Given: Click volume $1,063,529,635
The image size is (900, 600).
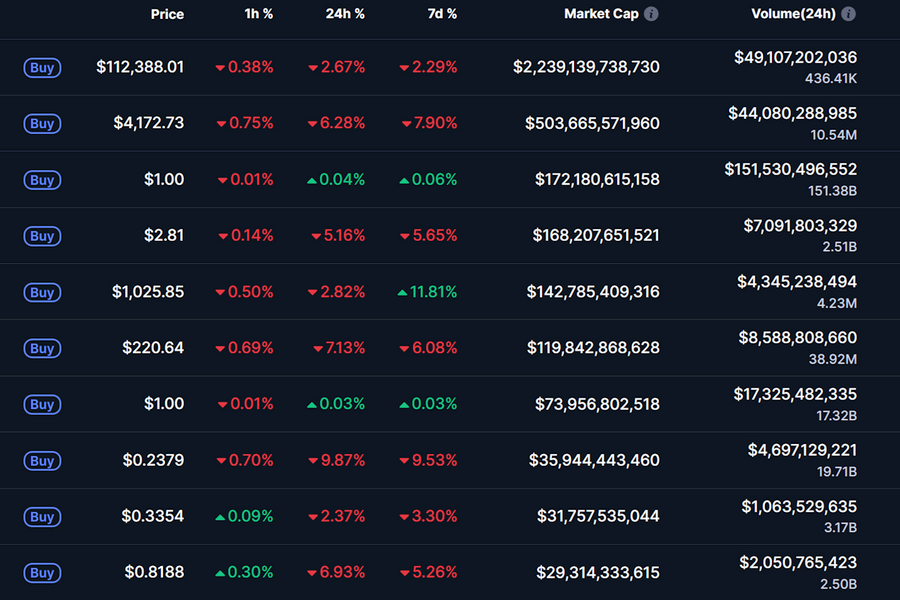Looking at the screenshot, I should 799,506.
